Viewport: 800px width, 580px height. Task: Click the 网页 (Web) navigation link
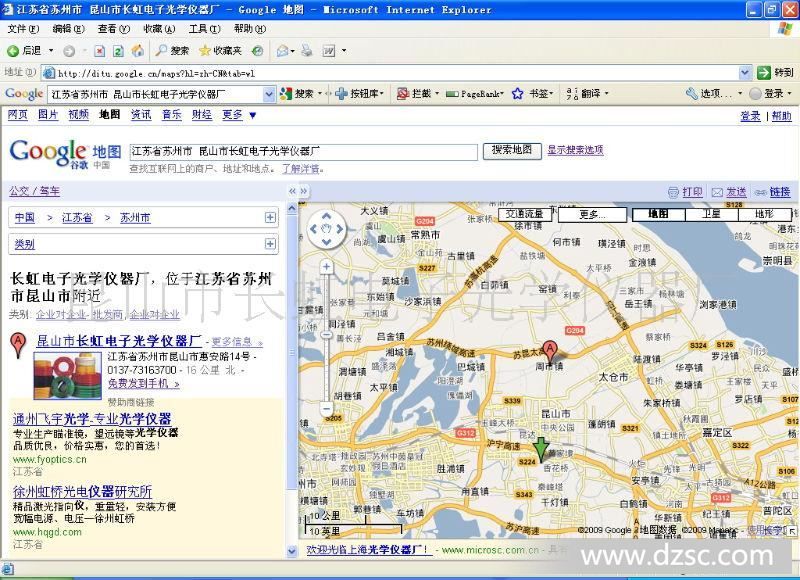point(18,115)
